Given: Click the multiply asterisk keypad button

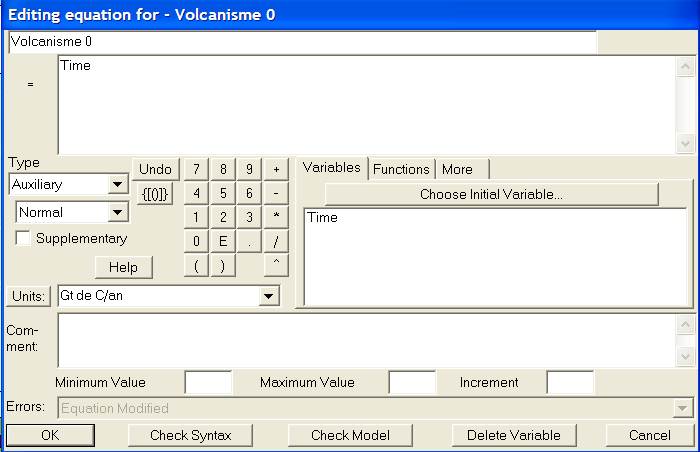Looking at the screenshot, I should [x=275, y=217].
